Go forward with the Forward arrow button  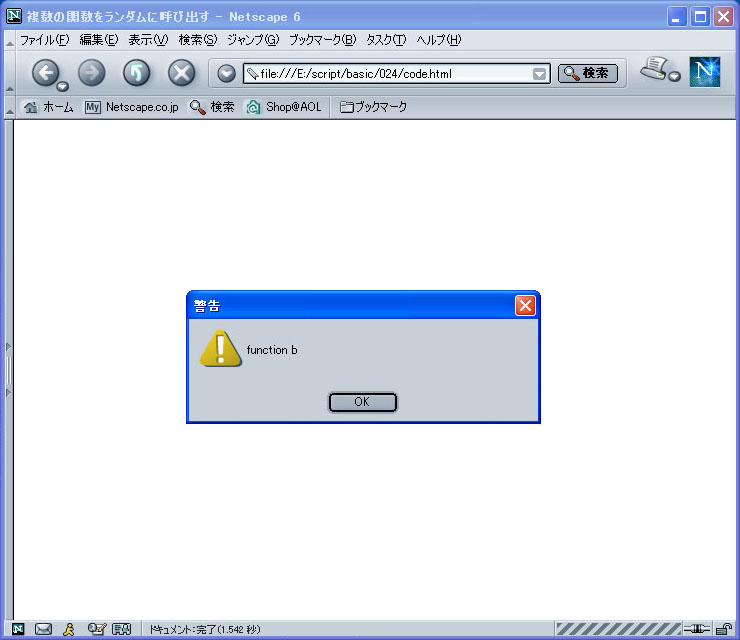92,73
